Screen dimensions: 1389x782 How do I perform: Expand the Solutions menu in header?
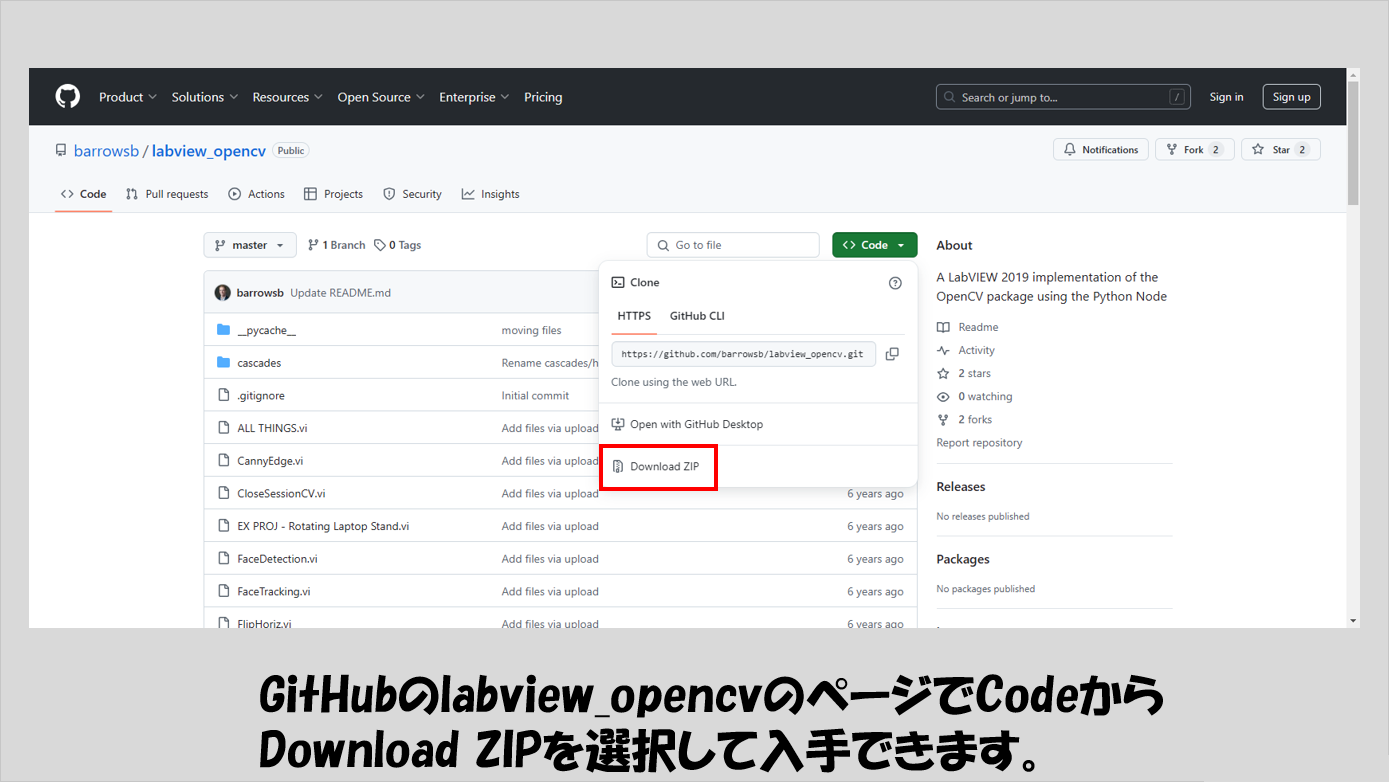(205, 97)
